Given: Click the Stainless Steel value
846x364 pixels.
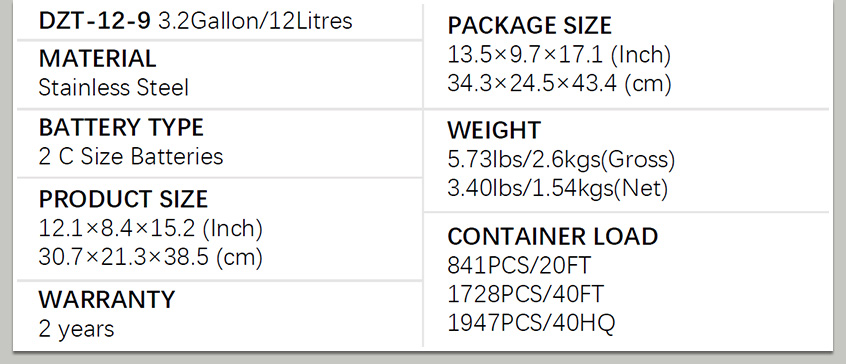Looking at the screenshot, I should [x=113, y=88].
